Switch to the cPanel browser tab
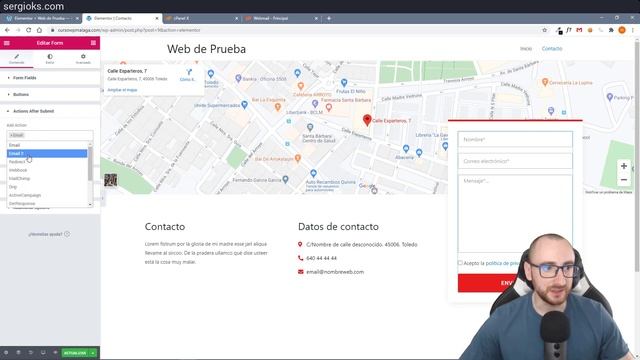This screenshot has width=640, height=360. click(x=202, y=18)
